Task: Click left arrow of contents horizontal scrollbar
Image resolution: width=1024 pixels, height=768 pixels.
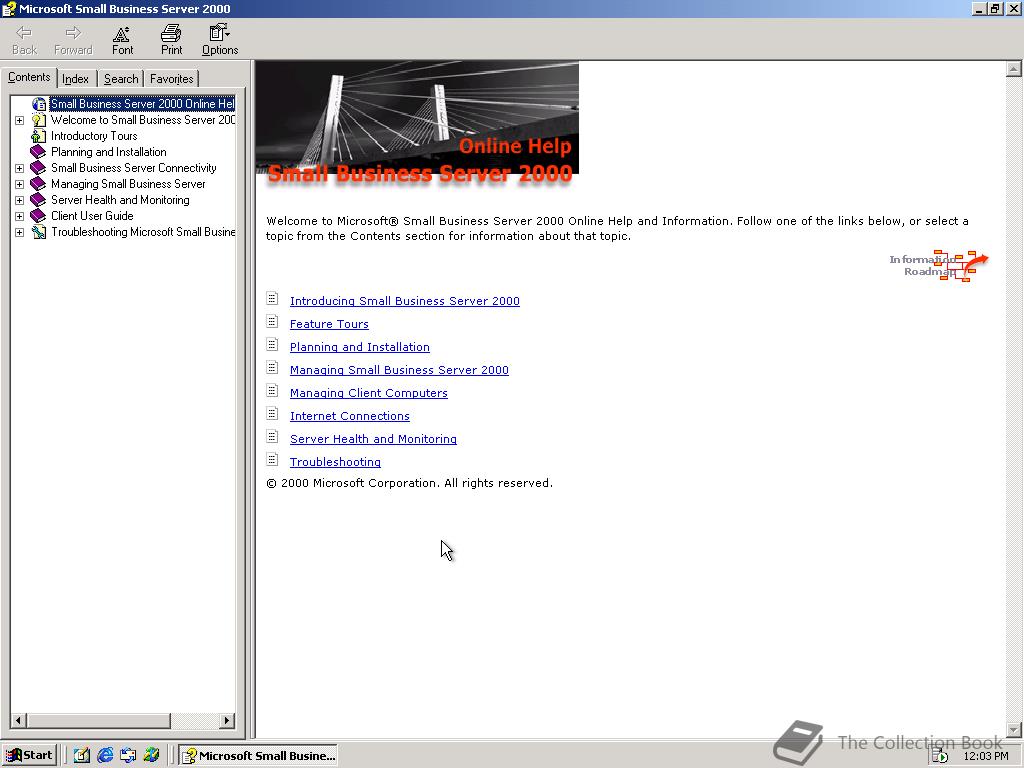Action: 19,720
